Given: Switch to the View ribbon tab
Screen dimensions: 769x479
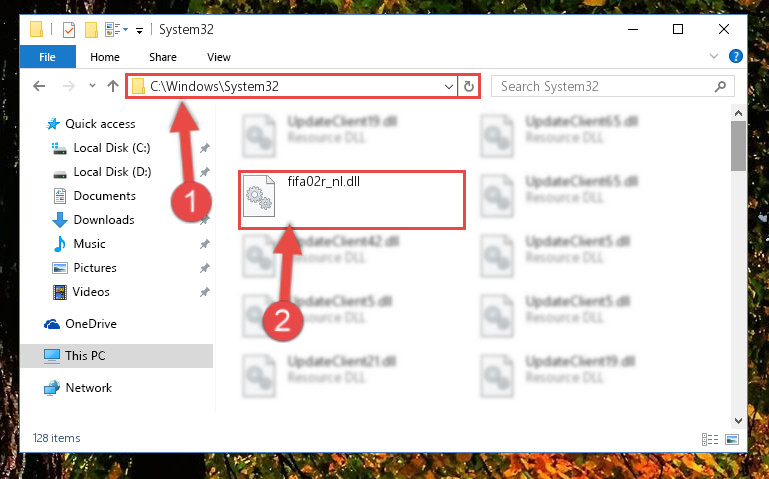Looking at the screenshot, I should tap(219, 57).
